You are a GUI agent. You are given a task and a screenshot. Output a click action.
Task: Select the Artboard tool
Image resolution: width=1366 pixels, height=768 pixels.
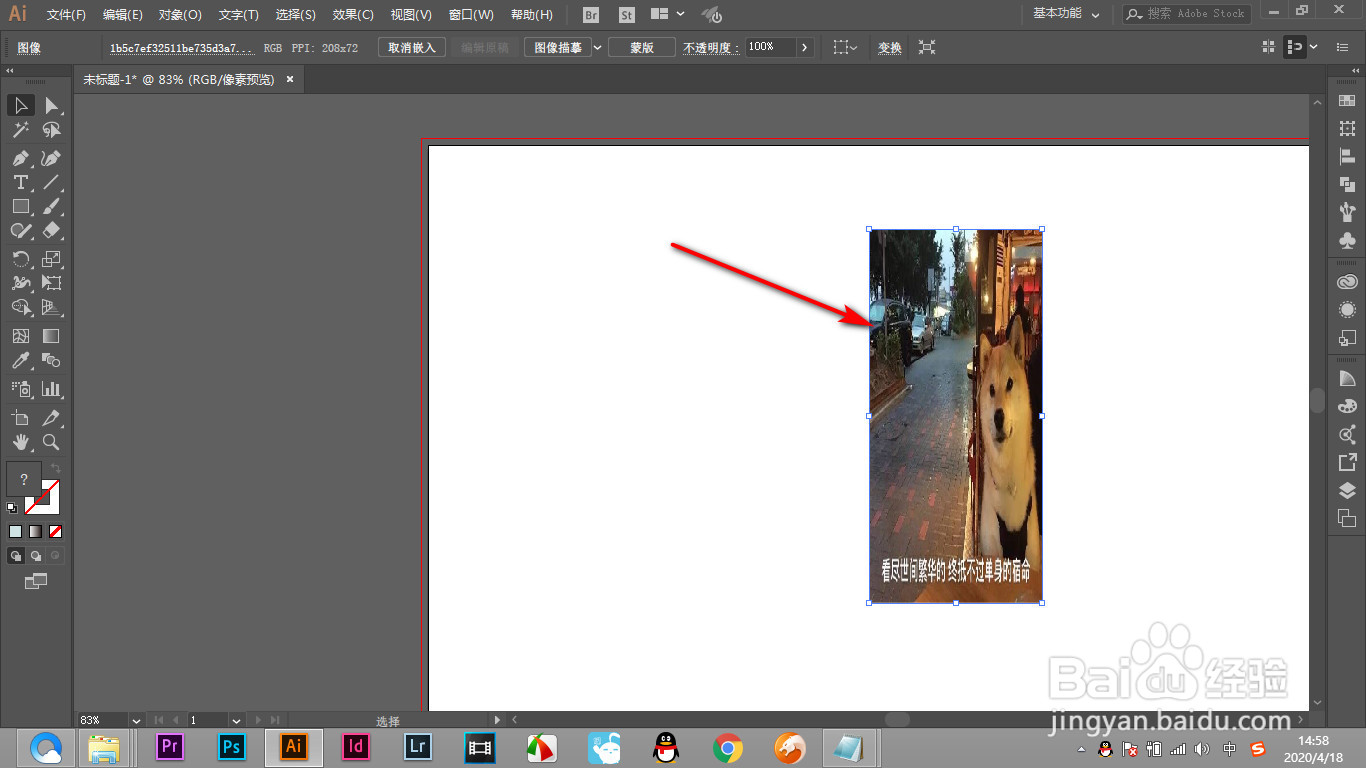20,417
